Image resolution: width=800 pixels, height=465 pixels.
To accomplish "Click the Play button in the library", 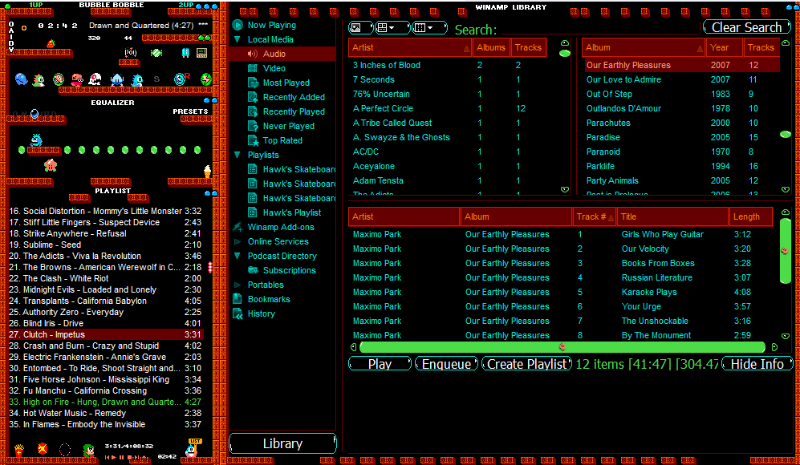I will click(x=380, y=364).
